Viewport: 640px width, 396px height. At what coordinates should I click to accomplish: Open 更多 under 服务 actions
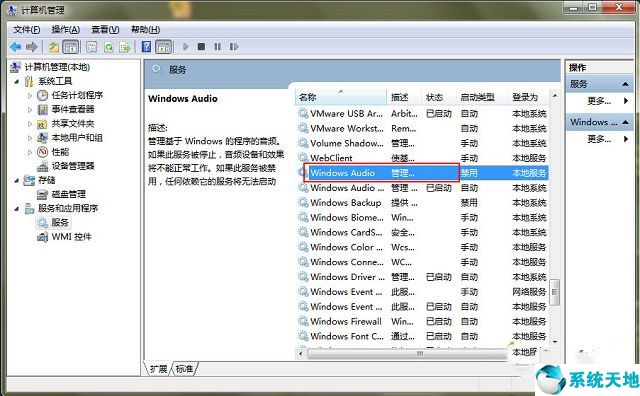599,101
